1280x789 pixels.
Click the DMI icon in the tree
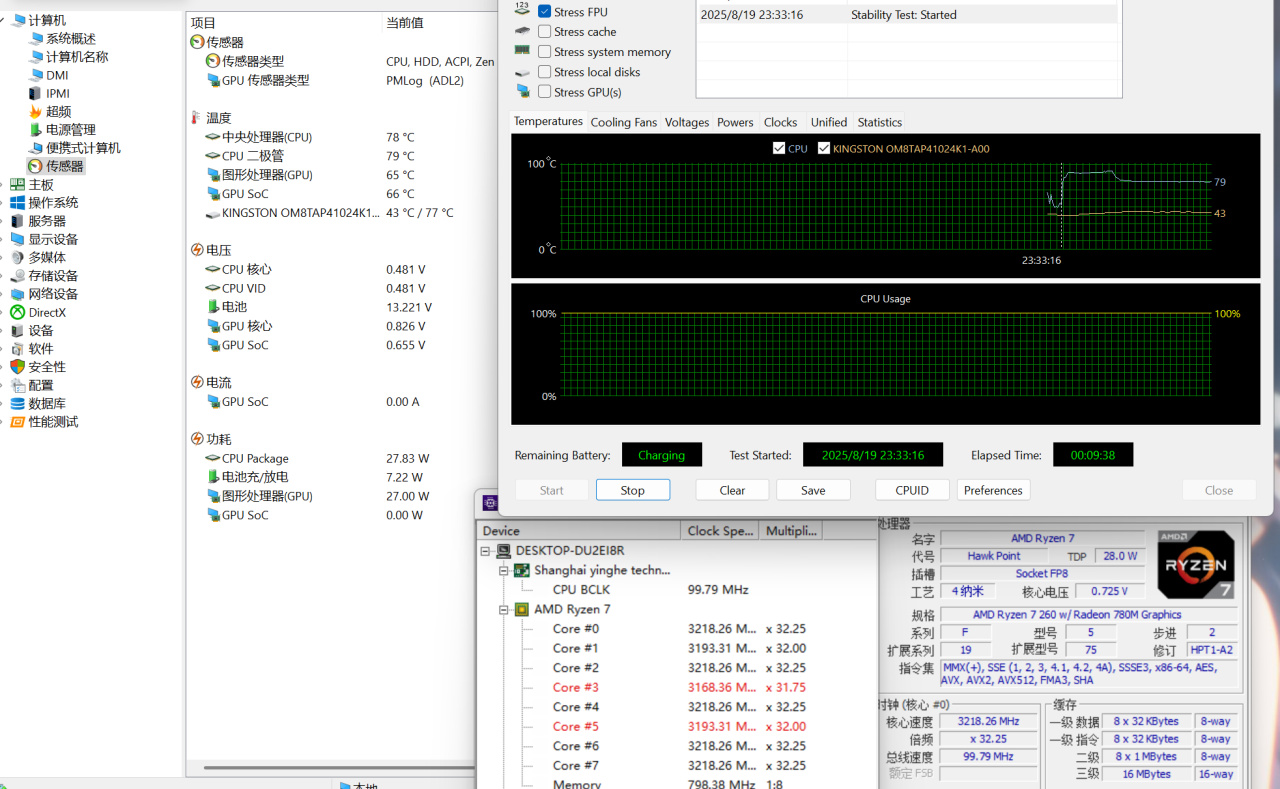click(x=36, y=75)
